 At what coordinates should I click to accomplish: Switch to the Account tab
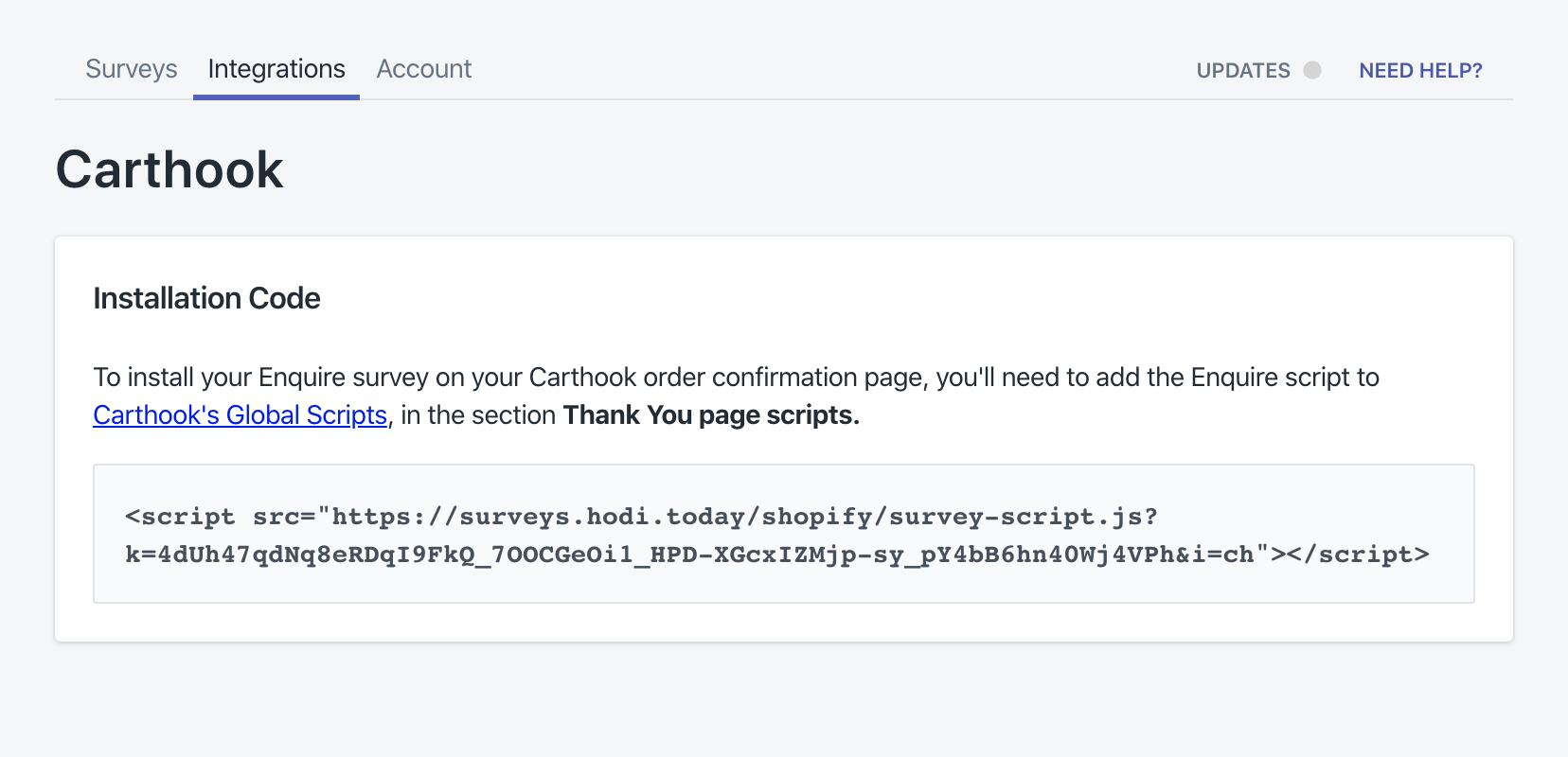[424, 69]
